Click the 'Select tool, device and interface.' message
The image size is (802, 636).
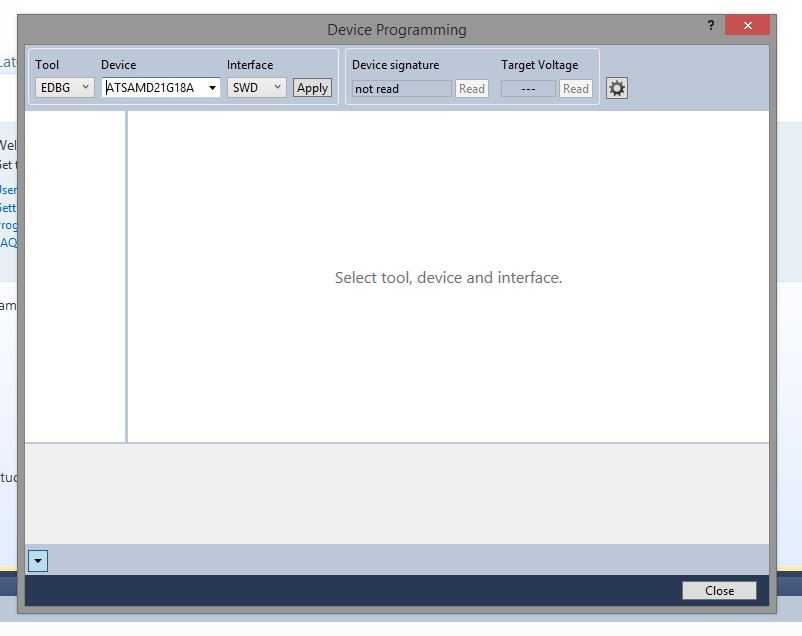click(x=448, y=278)
